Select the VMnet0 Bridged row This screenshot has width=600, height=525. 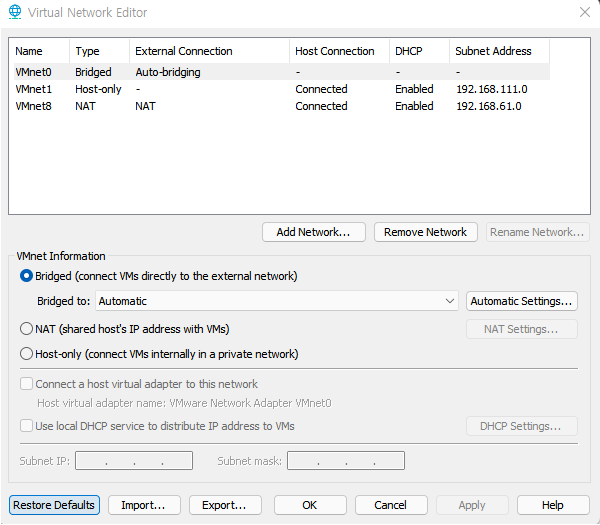pyautogui.click(x=282, y=72)
